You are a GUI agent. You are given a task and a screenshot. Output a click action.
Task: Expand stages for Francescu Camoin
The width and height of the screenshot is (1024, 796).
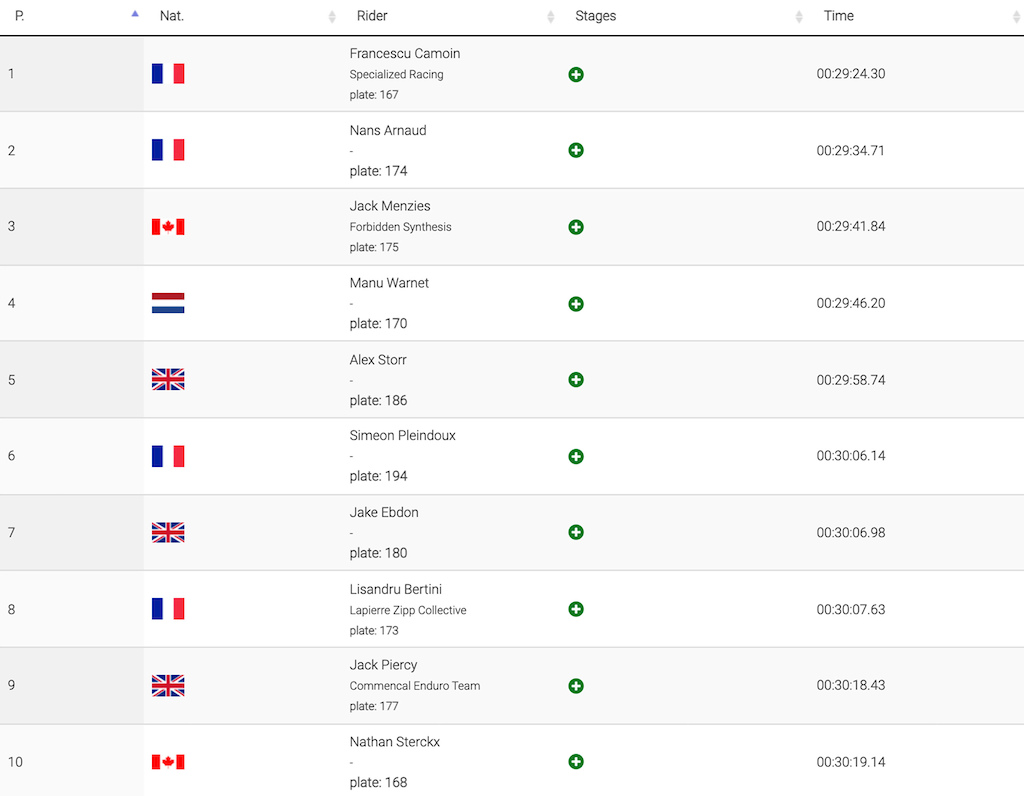pos(575,74)
